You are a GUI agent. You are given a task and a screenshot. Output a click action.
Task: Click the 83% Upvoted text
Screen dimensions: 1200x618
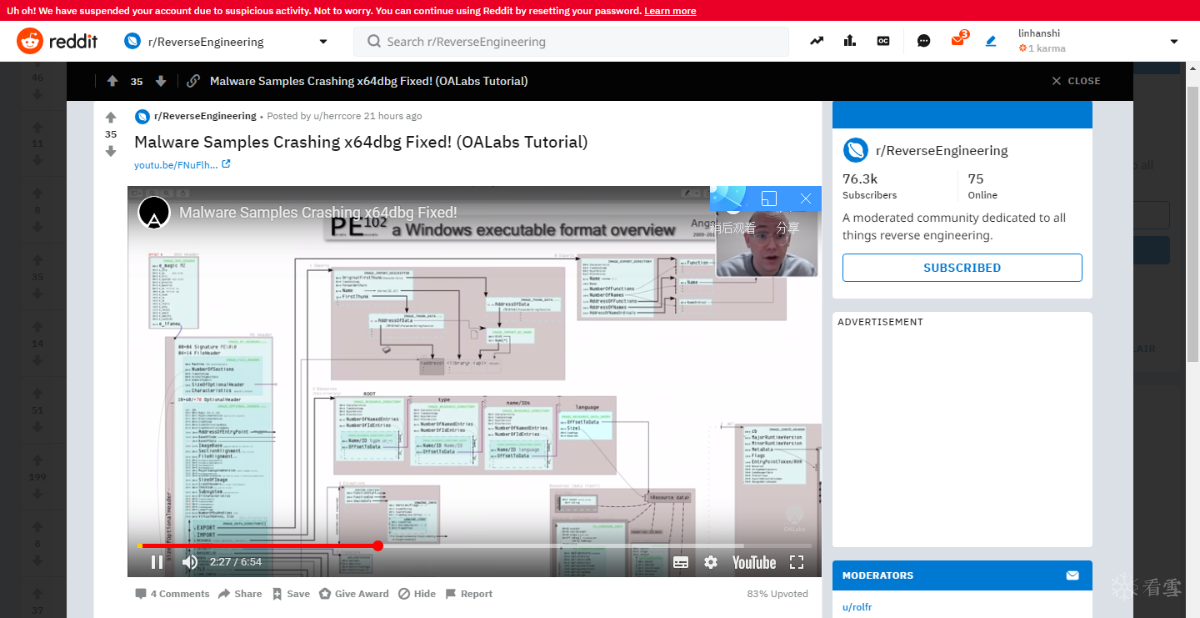[777, 594]
